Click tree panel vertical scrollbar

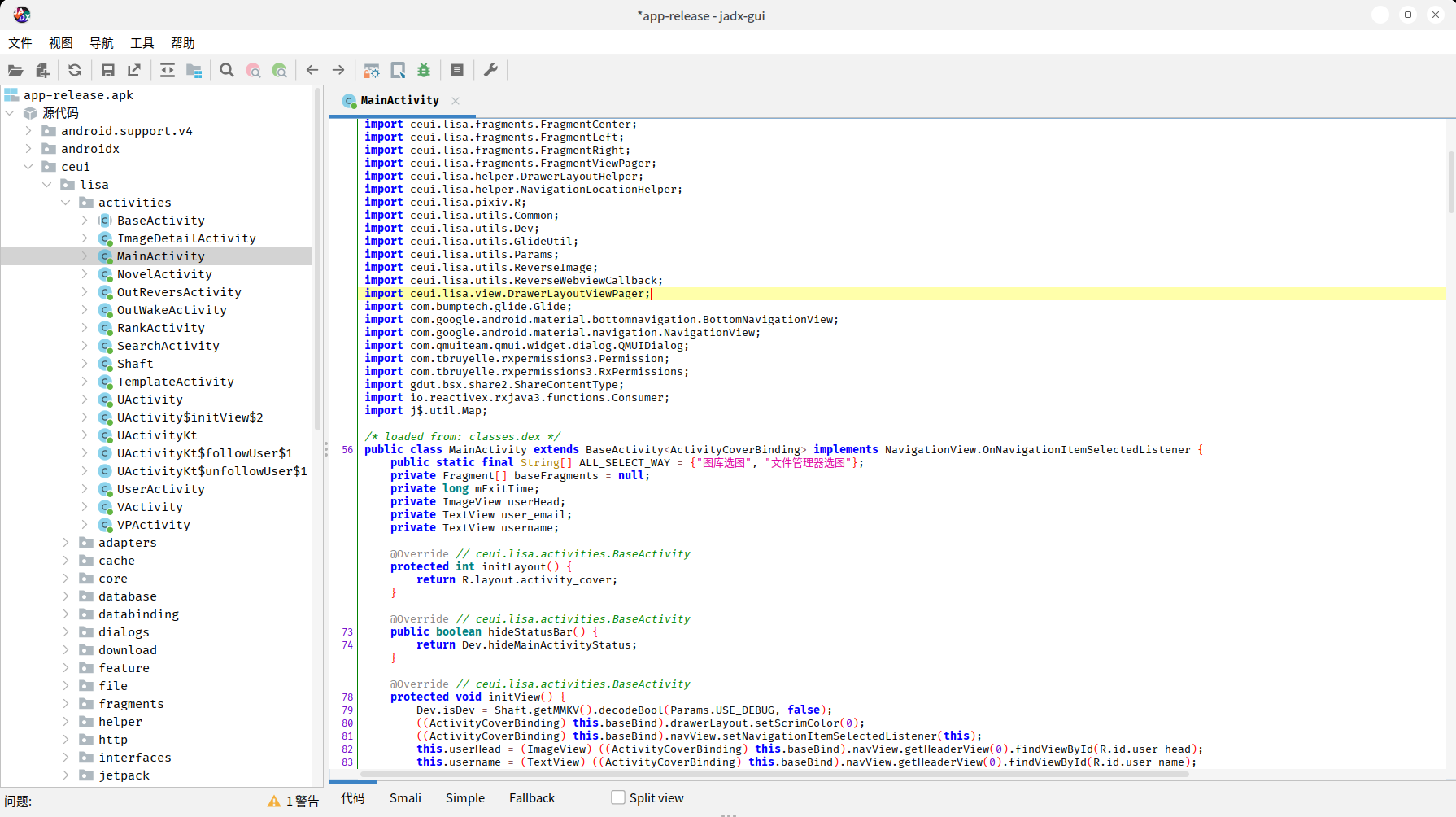[x=318, y=260]
